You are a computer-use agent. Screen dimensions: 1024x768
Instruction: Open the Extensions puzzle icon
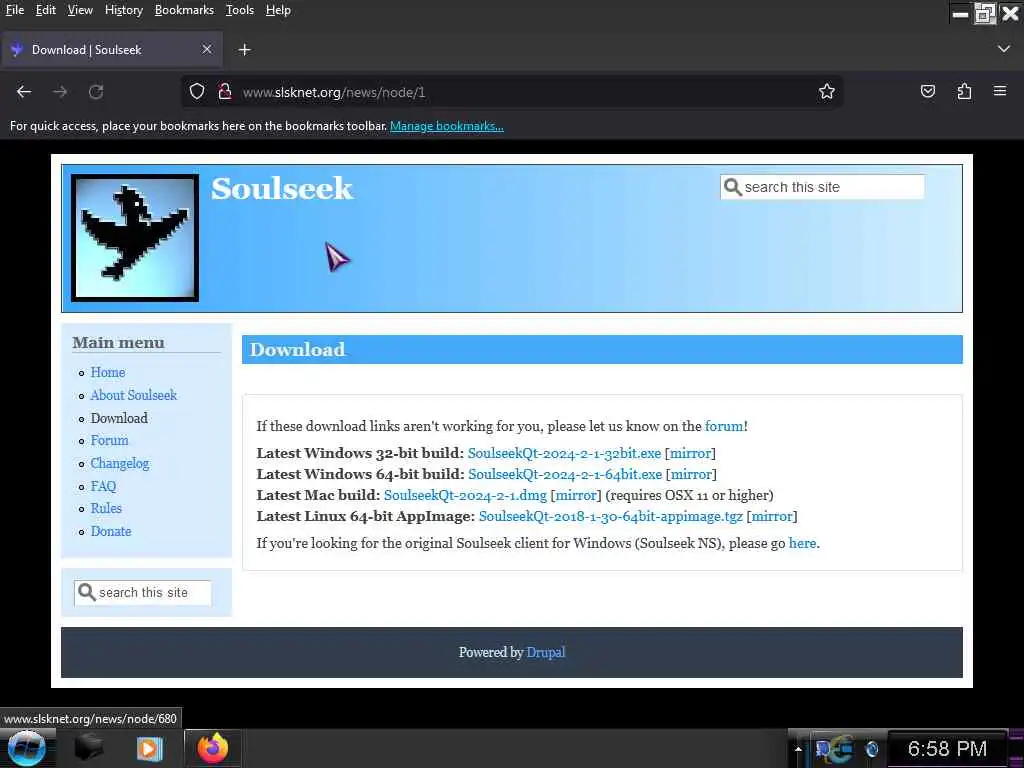964,91
